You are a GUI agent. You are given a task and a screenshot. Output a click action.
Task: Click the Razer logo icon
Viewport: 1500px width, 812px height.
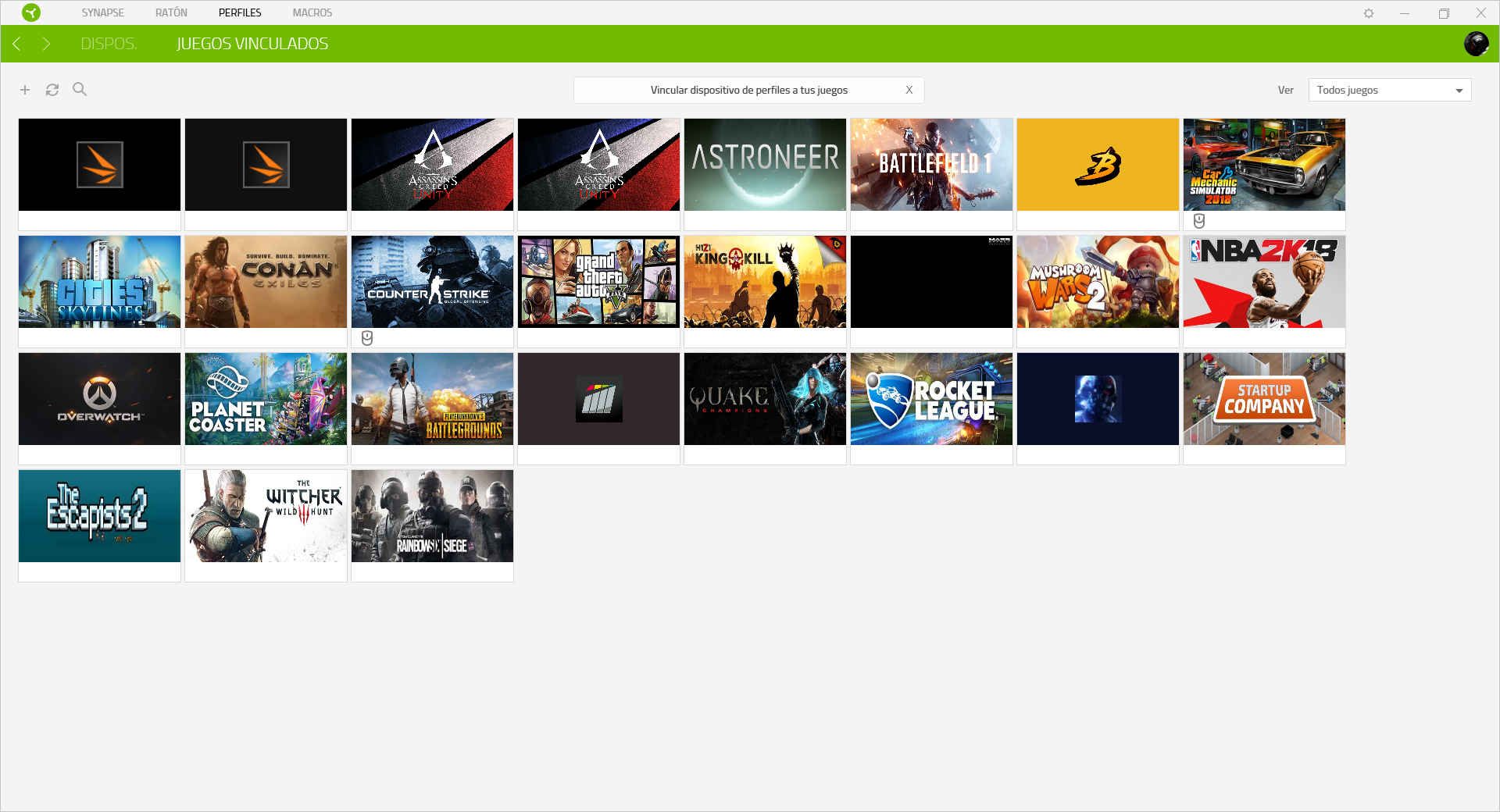coord(31,12)
